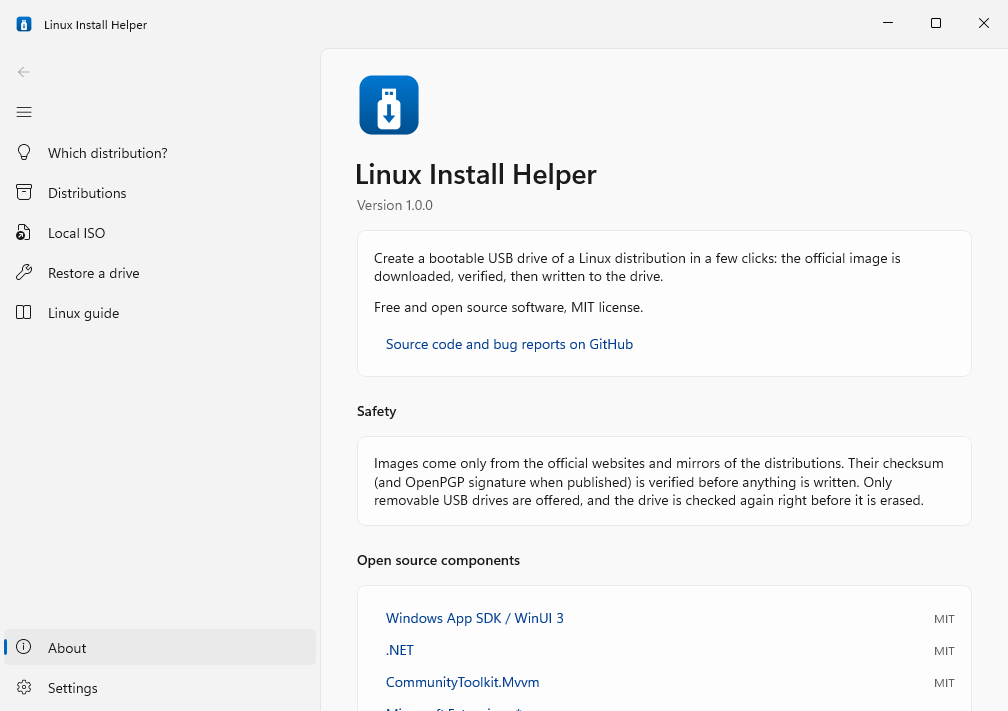Click the back arrow icon
The width and height of the screenshot is (1008, 711).
coord(24,72)
